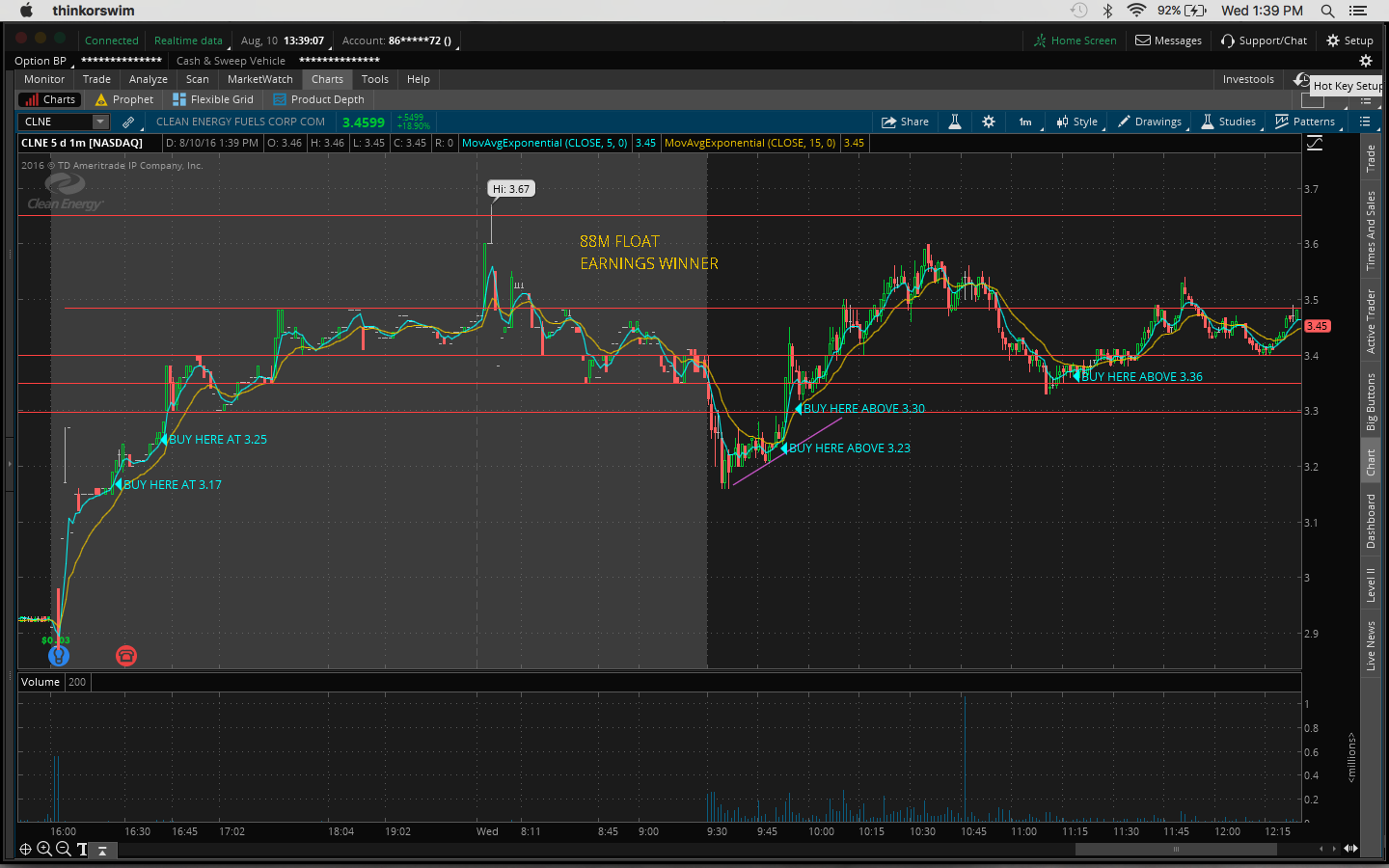
Task: Open Messages center
Action: pos(1168,41)
